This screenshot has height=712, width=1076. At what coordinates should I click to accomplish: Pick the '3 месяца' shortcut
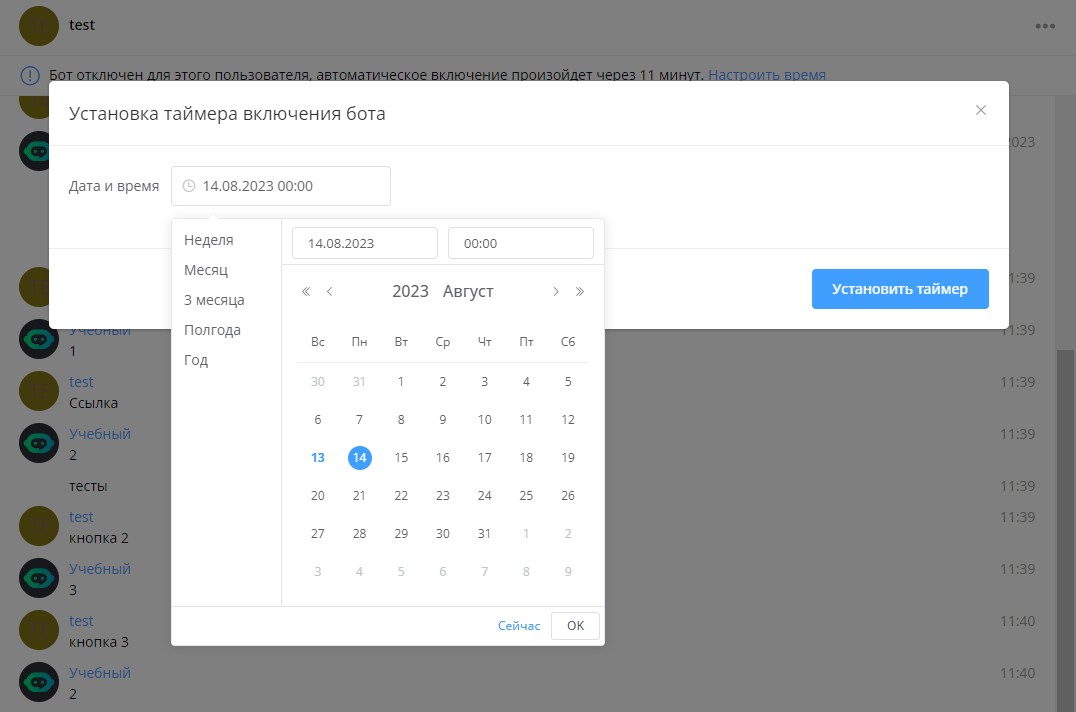[214, 300]
